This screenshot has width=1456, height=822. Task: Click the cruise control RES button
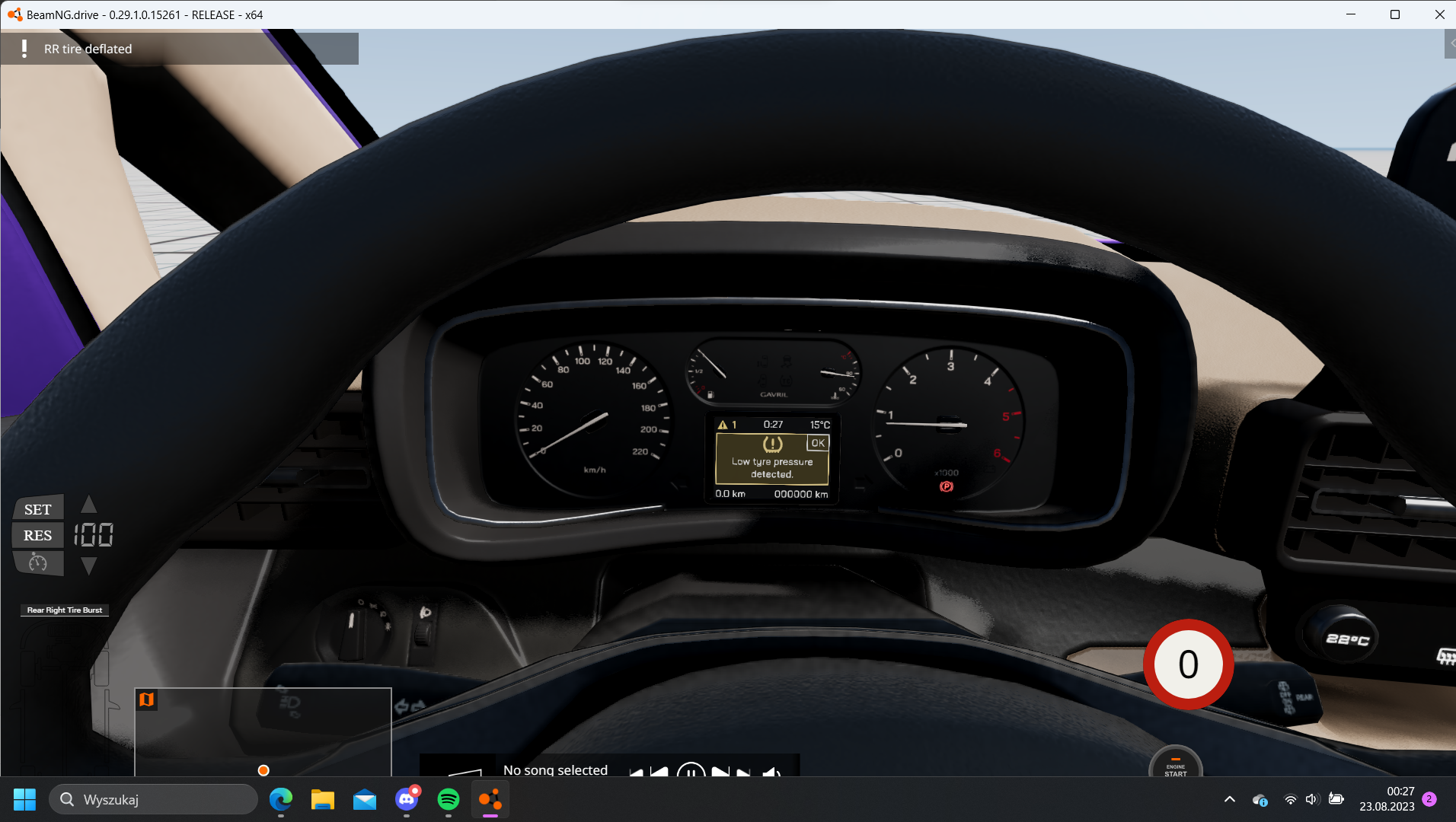point(38,535)
